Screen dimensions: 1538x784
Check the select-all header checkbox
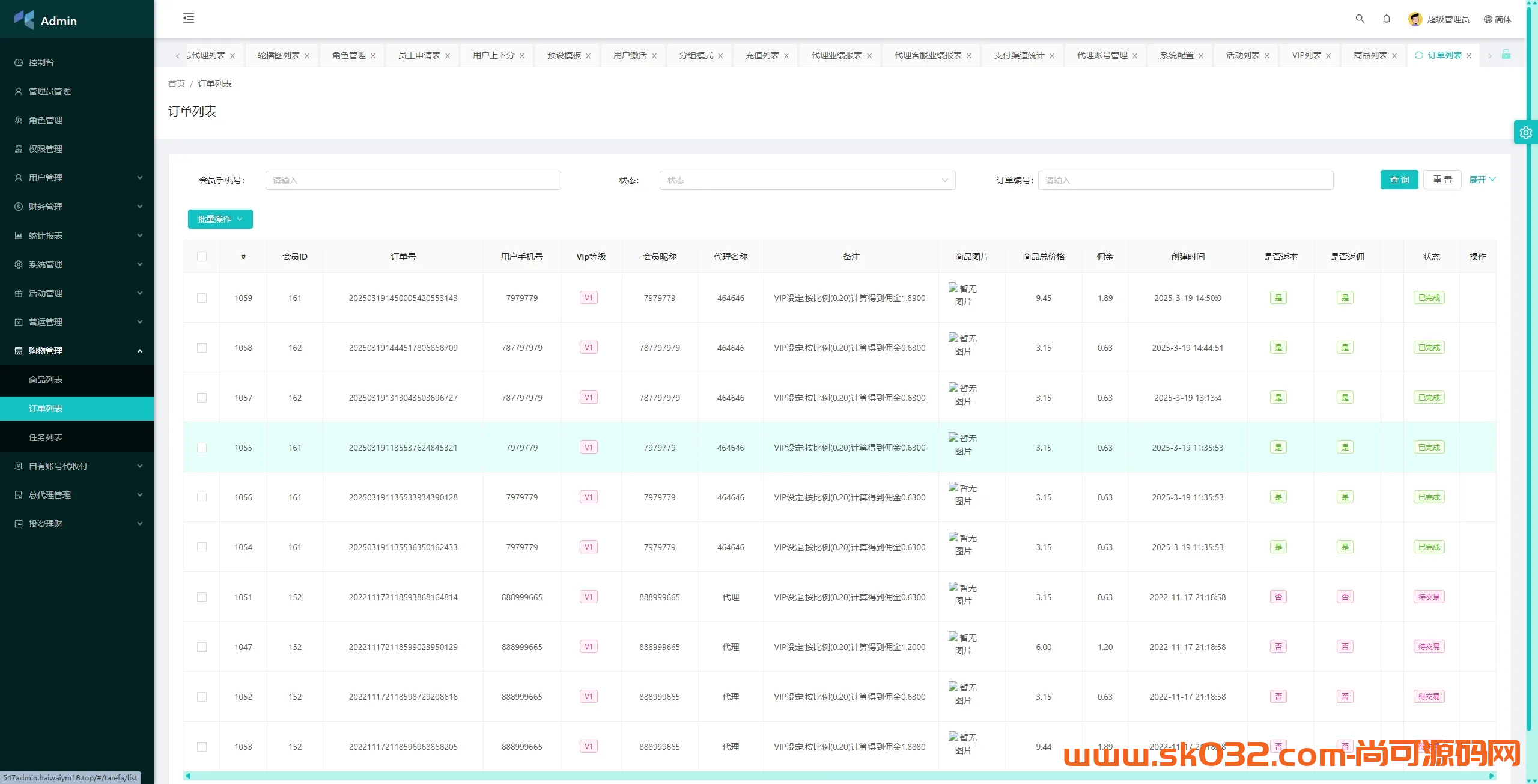point(202,257)
